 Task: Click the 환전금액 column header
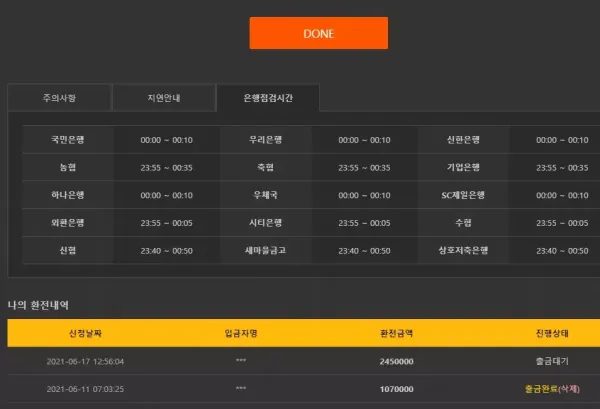(396, 333)
